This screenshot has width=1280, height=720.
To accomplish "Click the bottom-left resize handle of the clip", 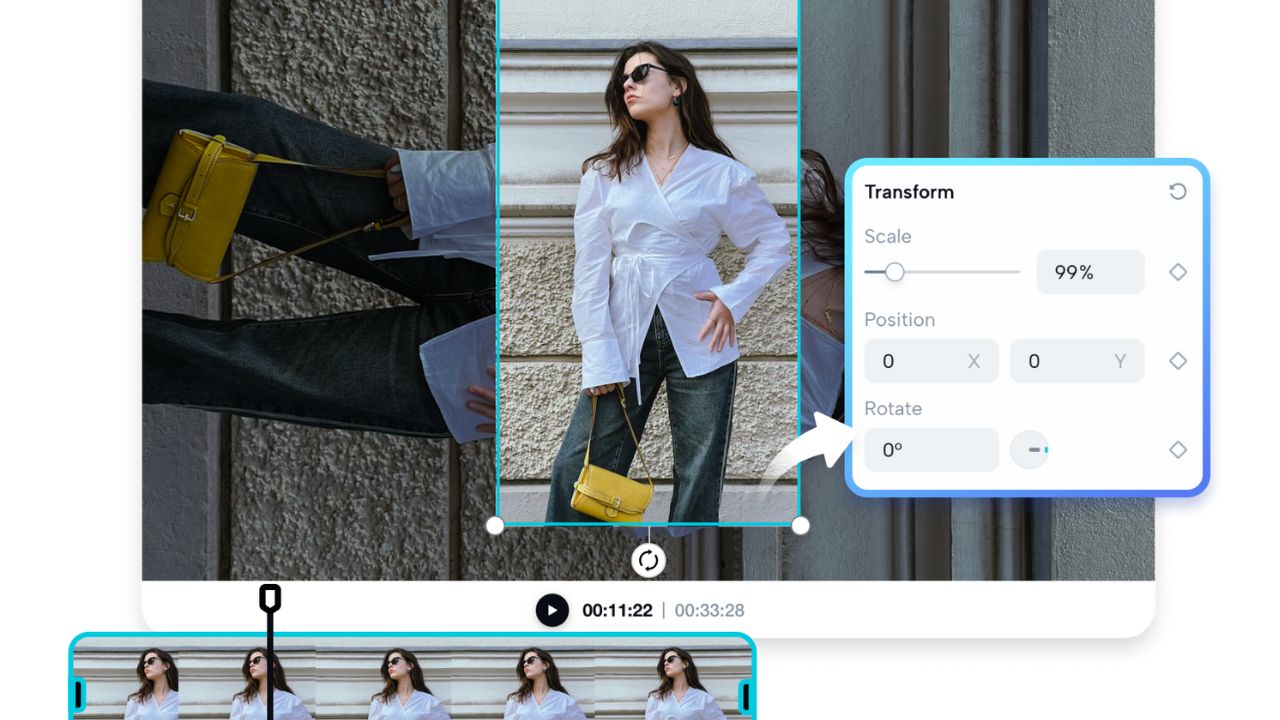I will click(497, 524).
